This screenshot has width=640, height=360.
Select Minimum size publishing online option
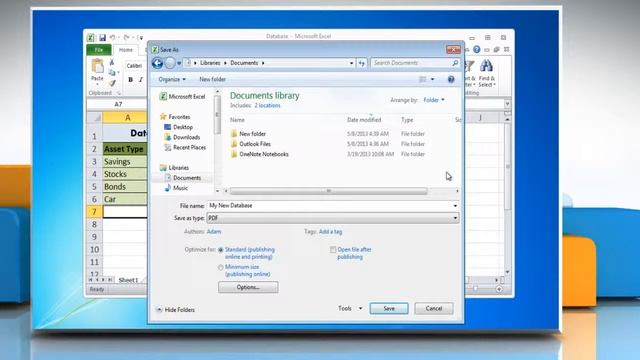(x=220, y=267)
